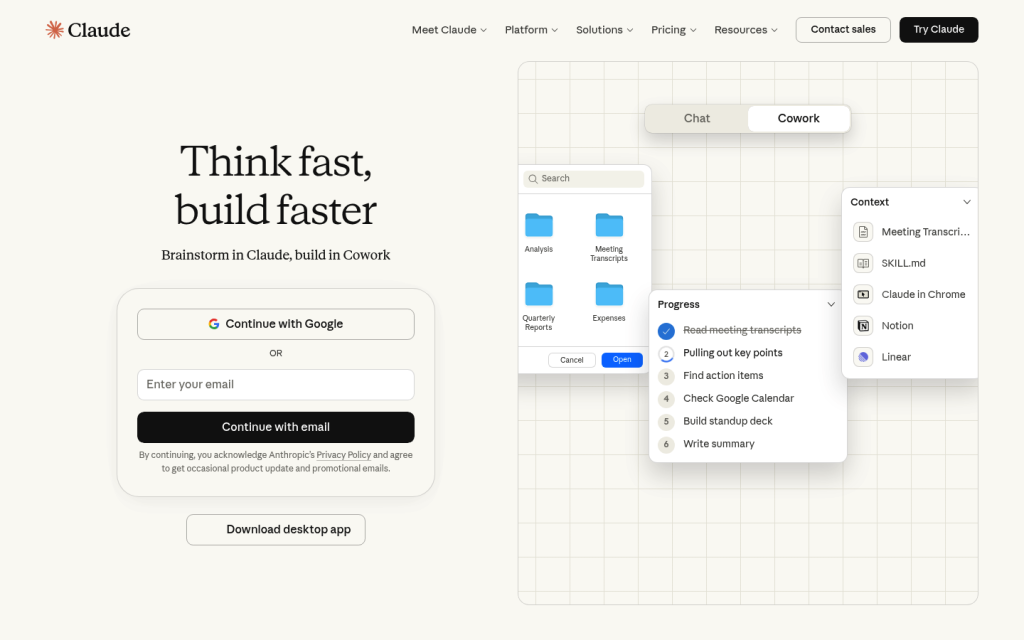Collapse the Progress panel chevron
The height and width of the screenshot is (640, 1024).
[830, 305]
